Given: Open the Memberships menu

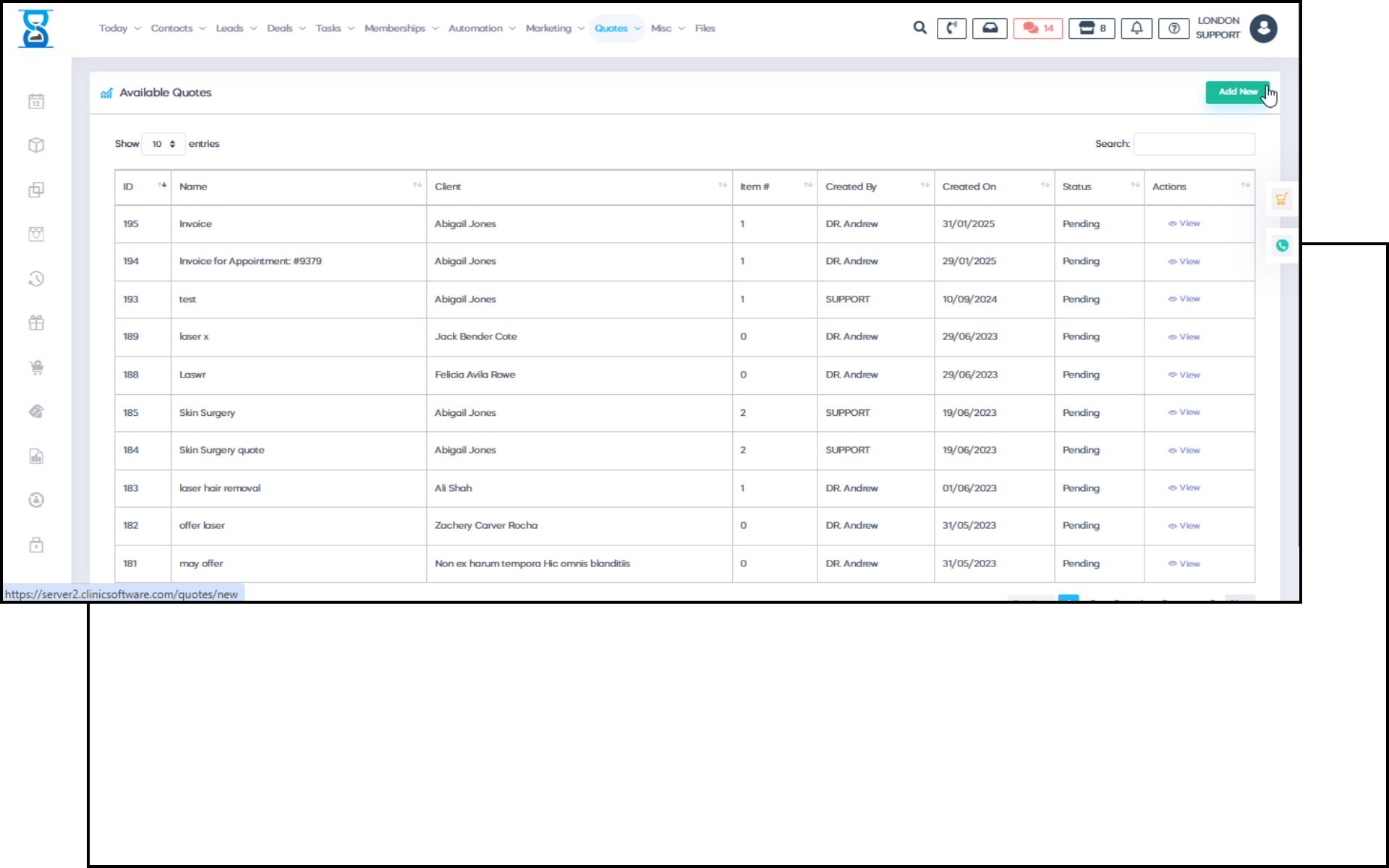Looking at the screenshot, I should click(x=401, y=28).
